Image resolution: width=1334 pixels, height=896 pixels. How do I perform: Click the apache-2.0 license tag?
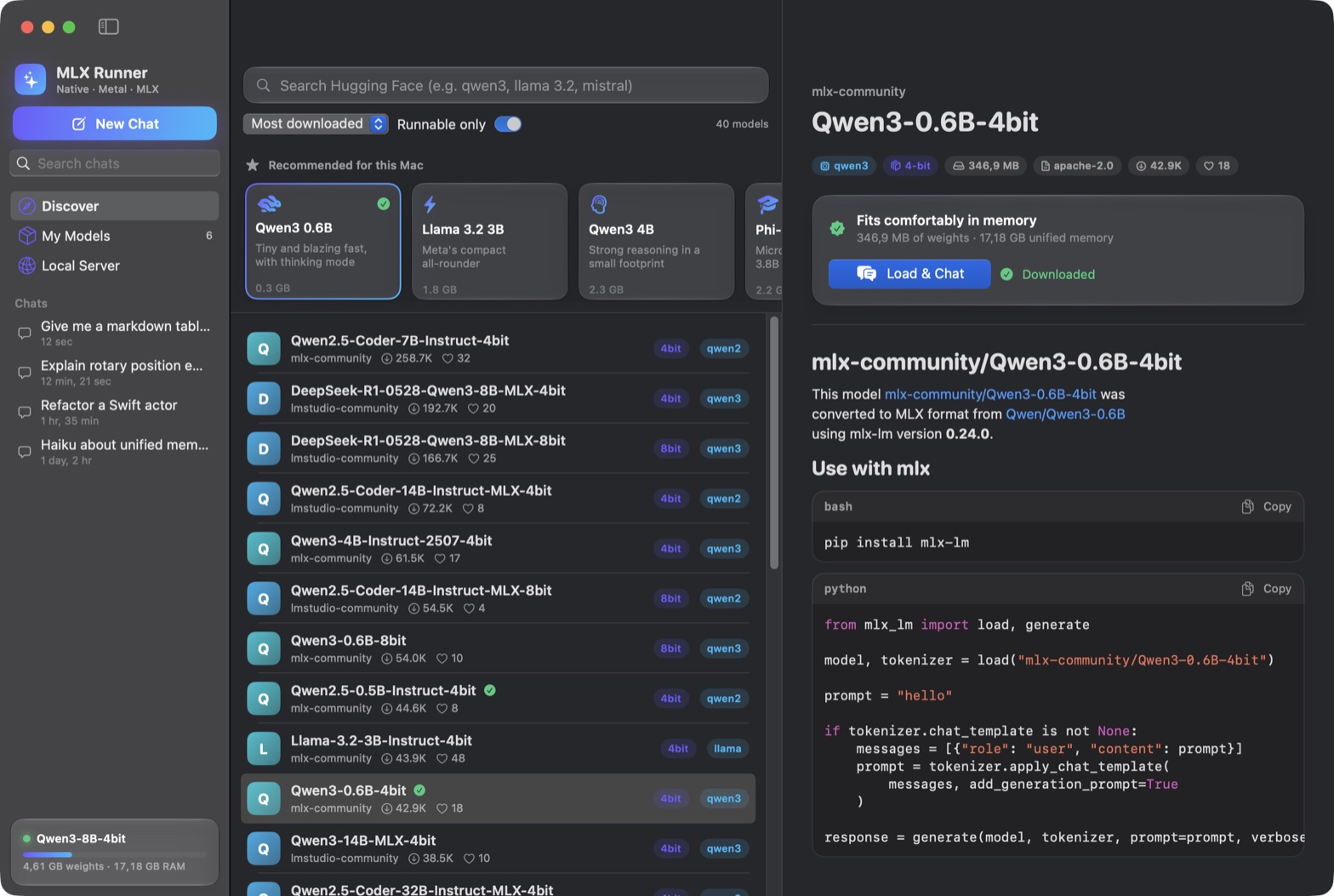point(1077,166)
